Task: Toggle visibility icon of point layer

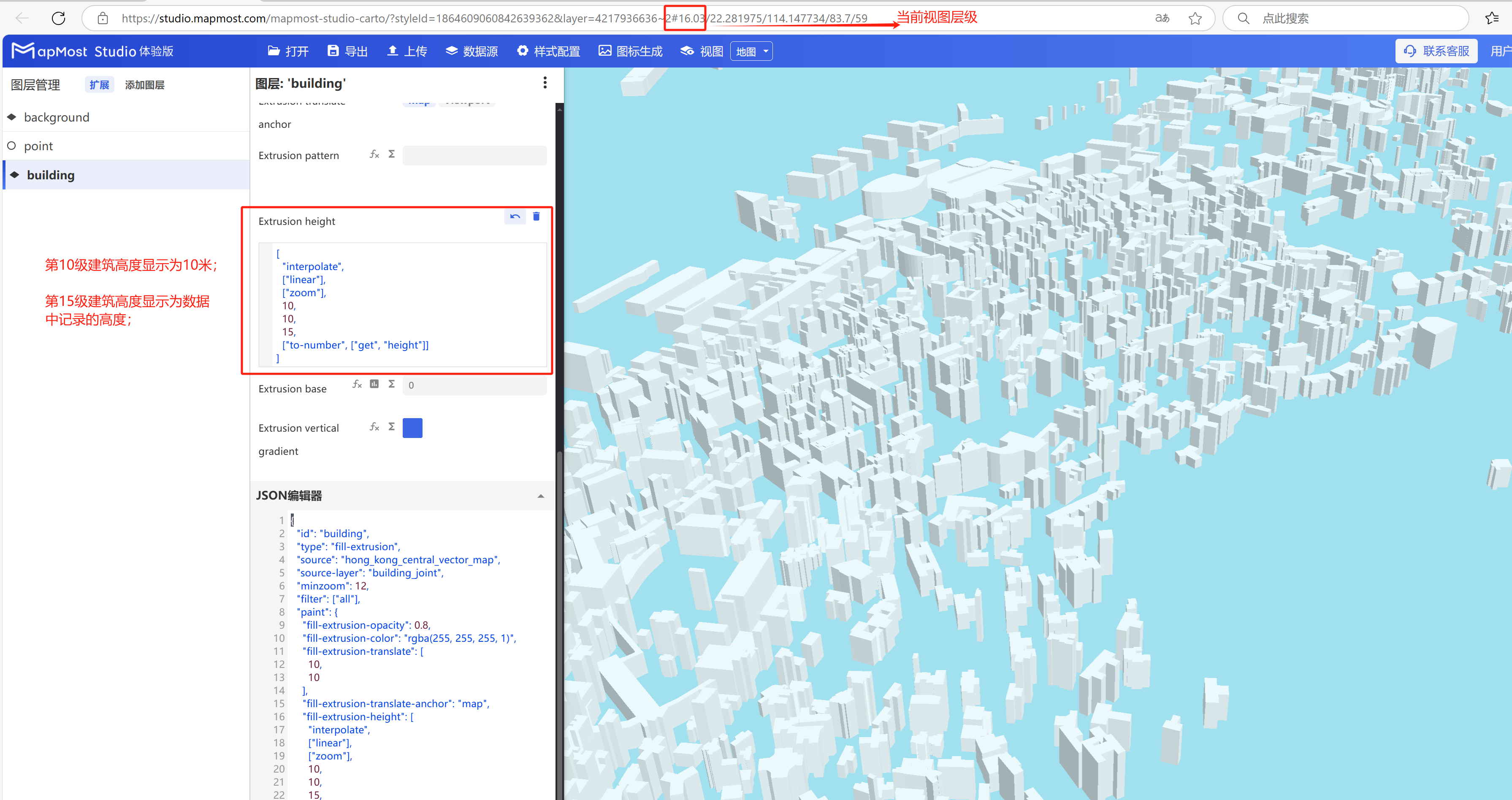Action: (12, 146)
